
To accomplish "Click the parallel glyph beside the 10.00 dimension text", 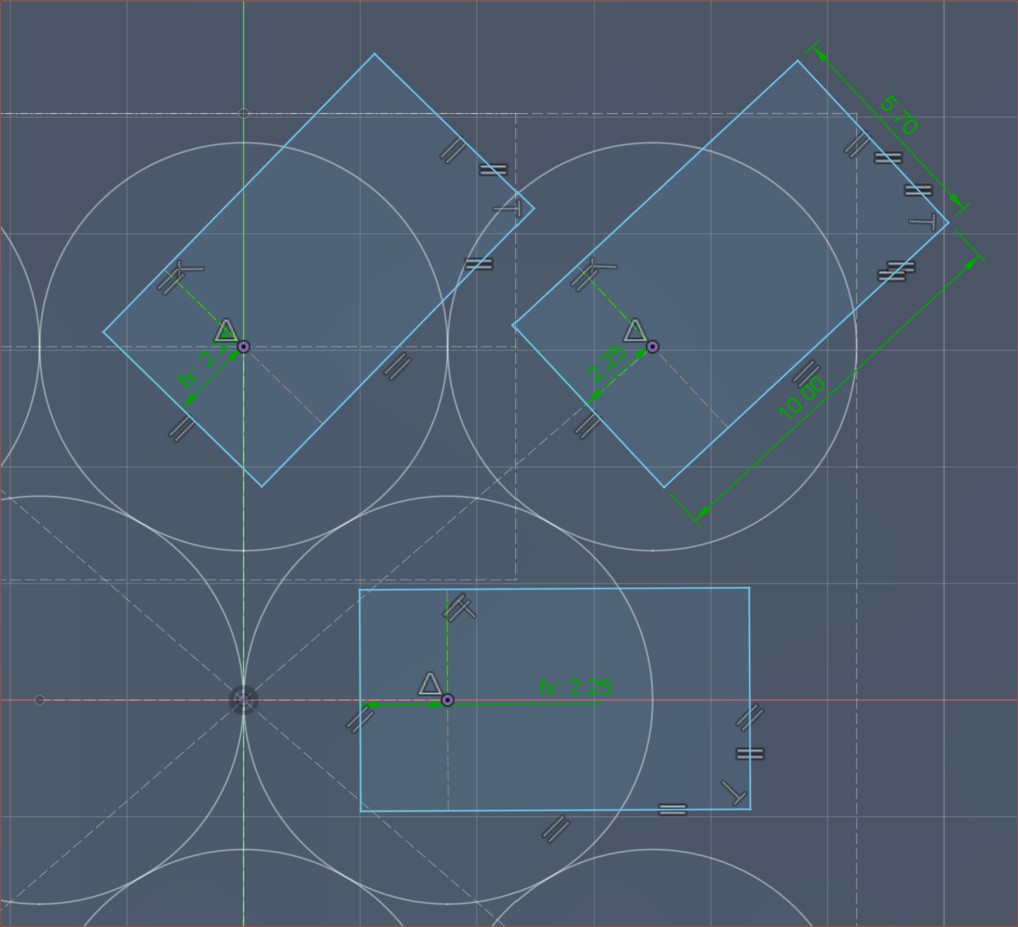I will pyautogui.click(x=807, y=374).
